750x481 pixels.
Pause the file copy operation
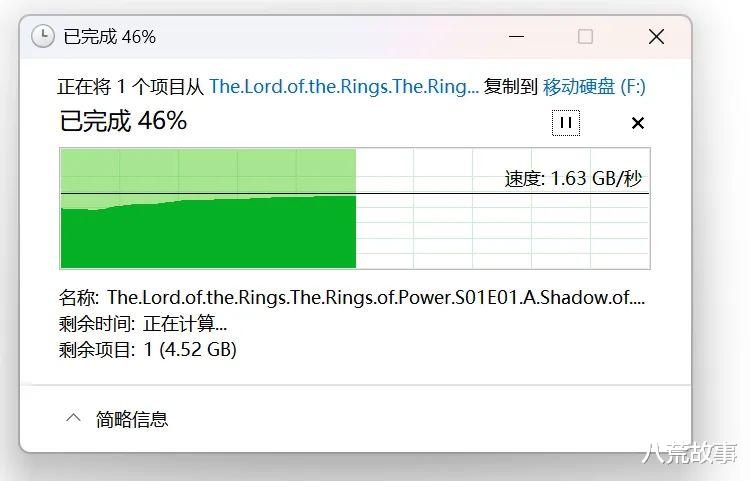[565, 122]
